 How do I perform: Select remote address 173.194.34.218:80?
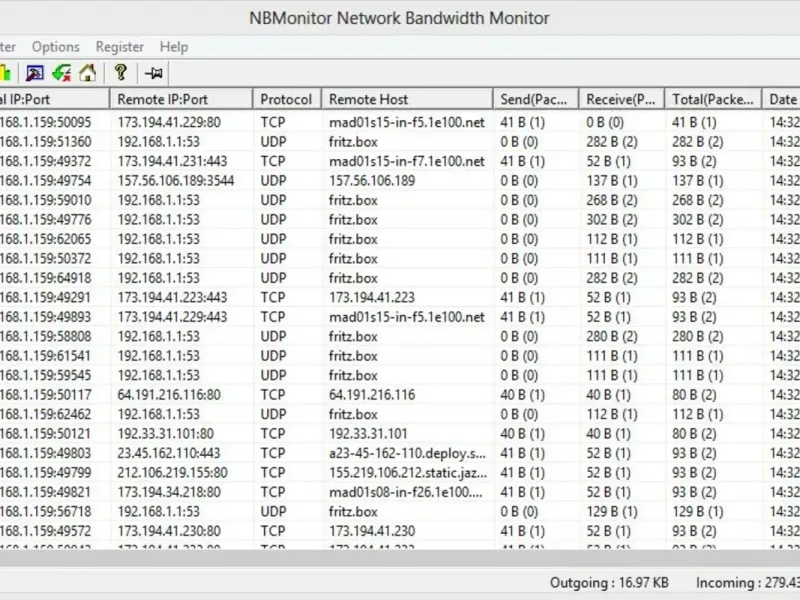coord(169,492)
